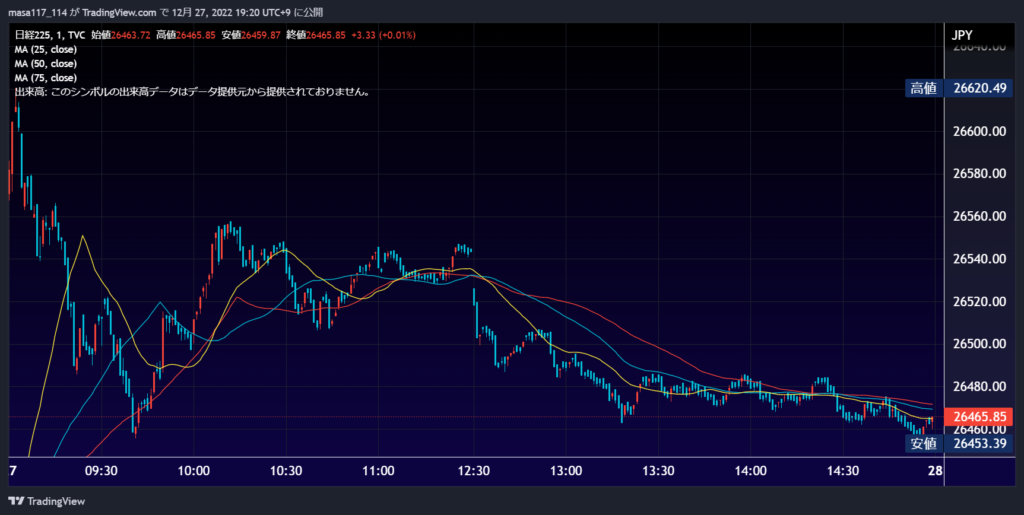Click the MA (50, close) indicator label
This screenshot has height=515, width=1024.
click(x=46, y=64)
